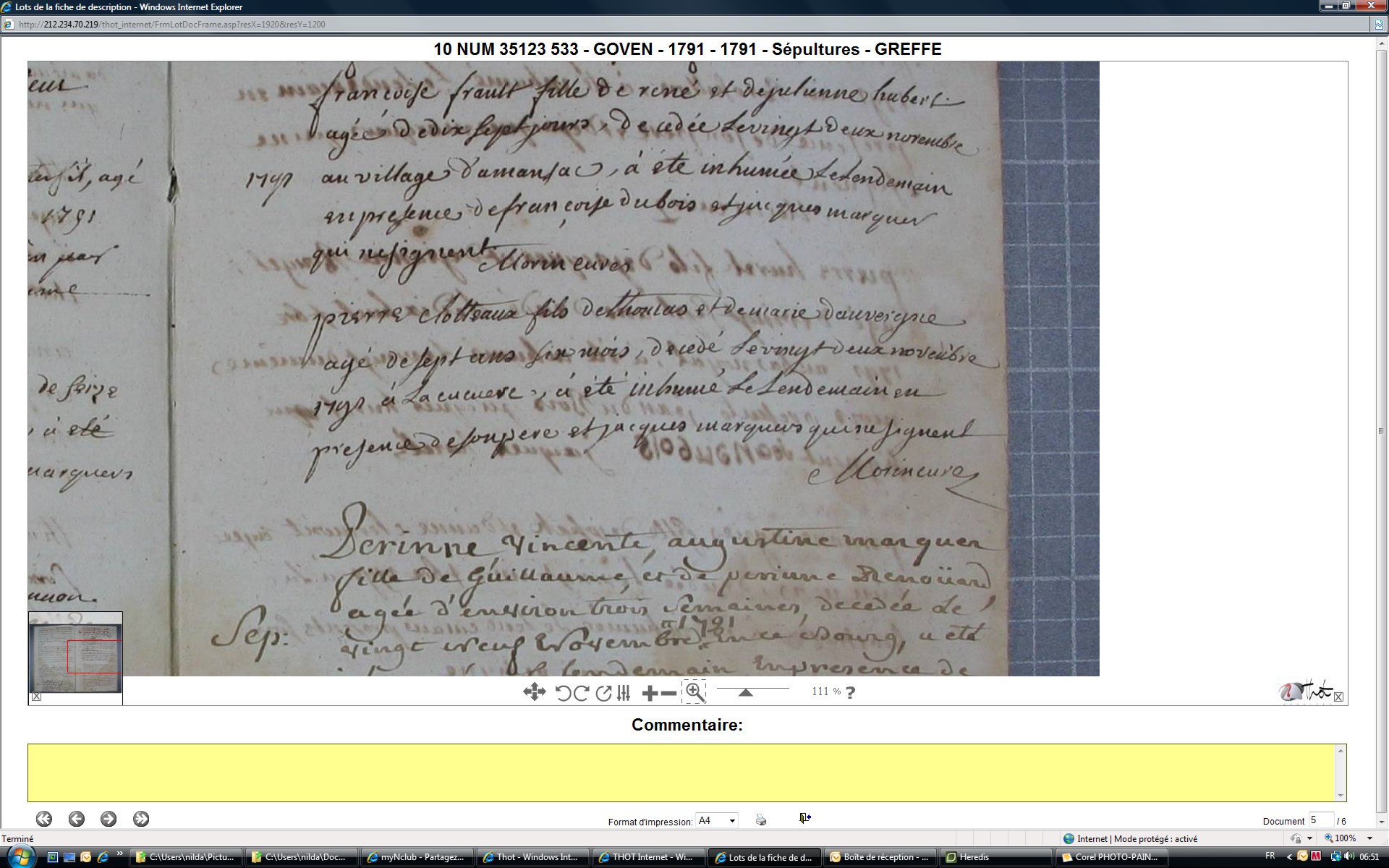
Task: Select the magnifier region zoom tool
Action: coord(694,692)
